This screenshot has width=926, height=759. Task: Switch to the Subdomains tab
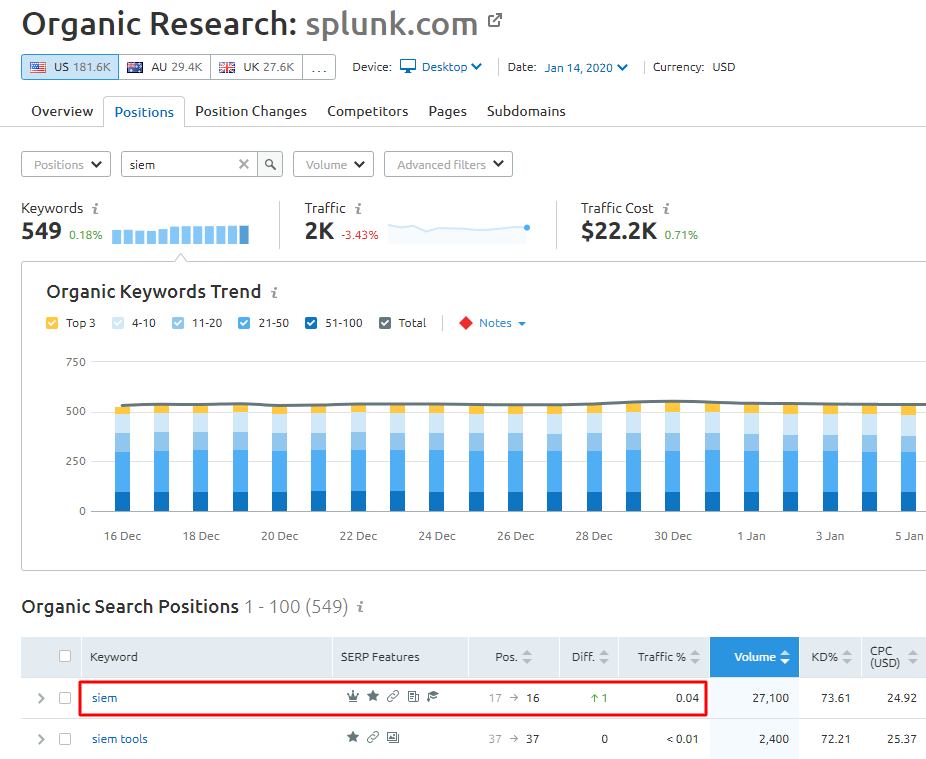tap(526, 111)
